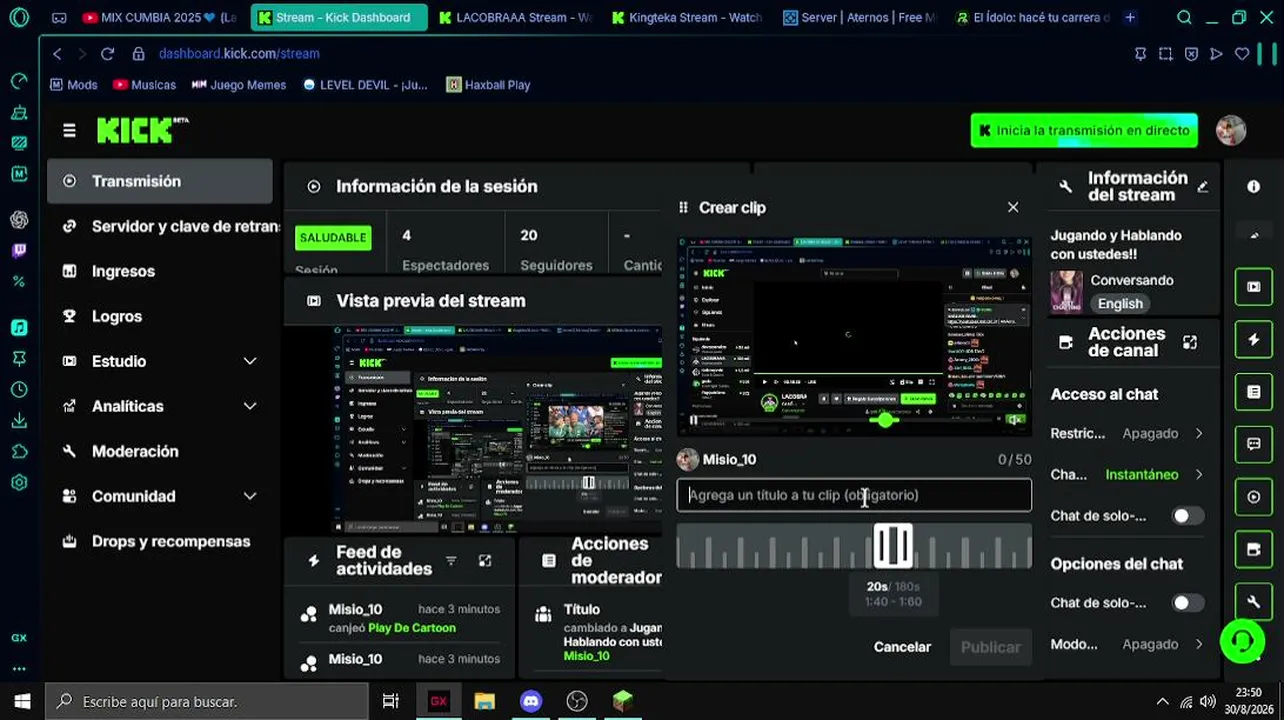Click the Windows Start button
1284x720 pixels.
point(22,701)
